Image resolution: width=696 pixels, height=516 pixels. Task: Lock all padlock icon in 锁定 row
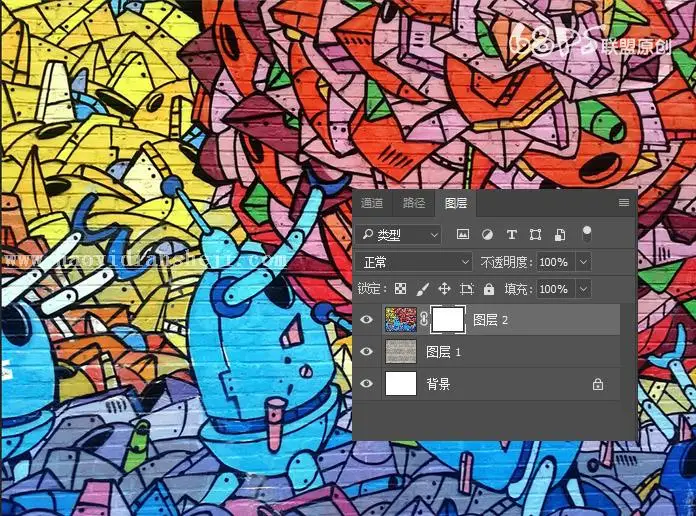click(x=489, y=289)
